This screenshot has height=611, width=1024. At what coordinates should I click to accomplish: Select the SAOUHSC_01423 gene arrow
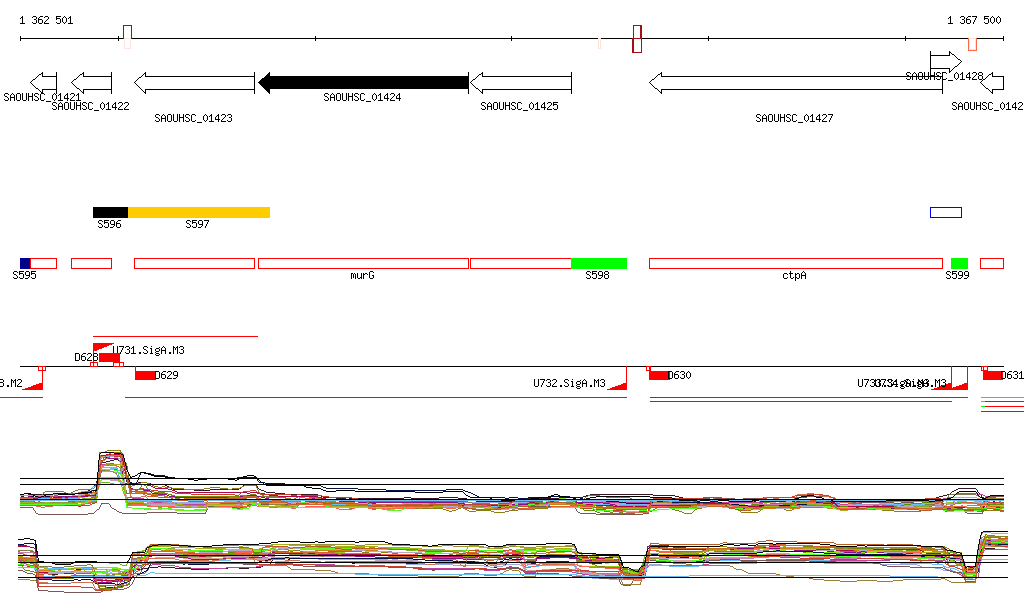click(195, 83)
